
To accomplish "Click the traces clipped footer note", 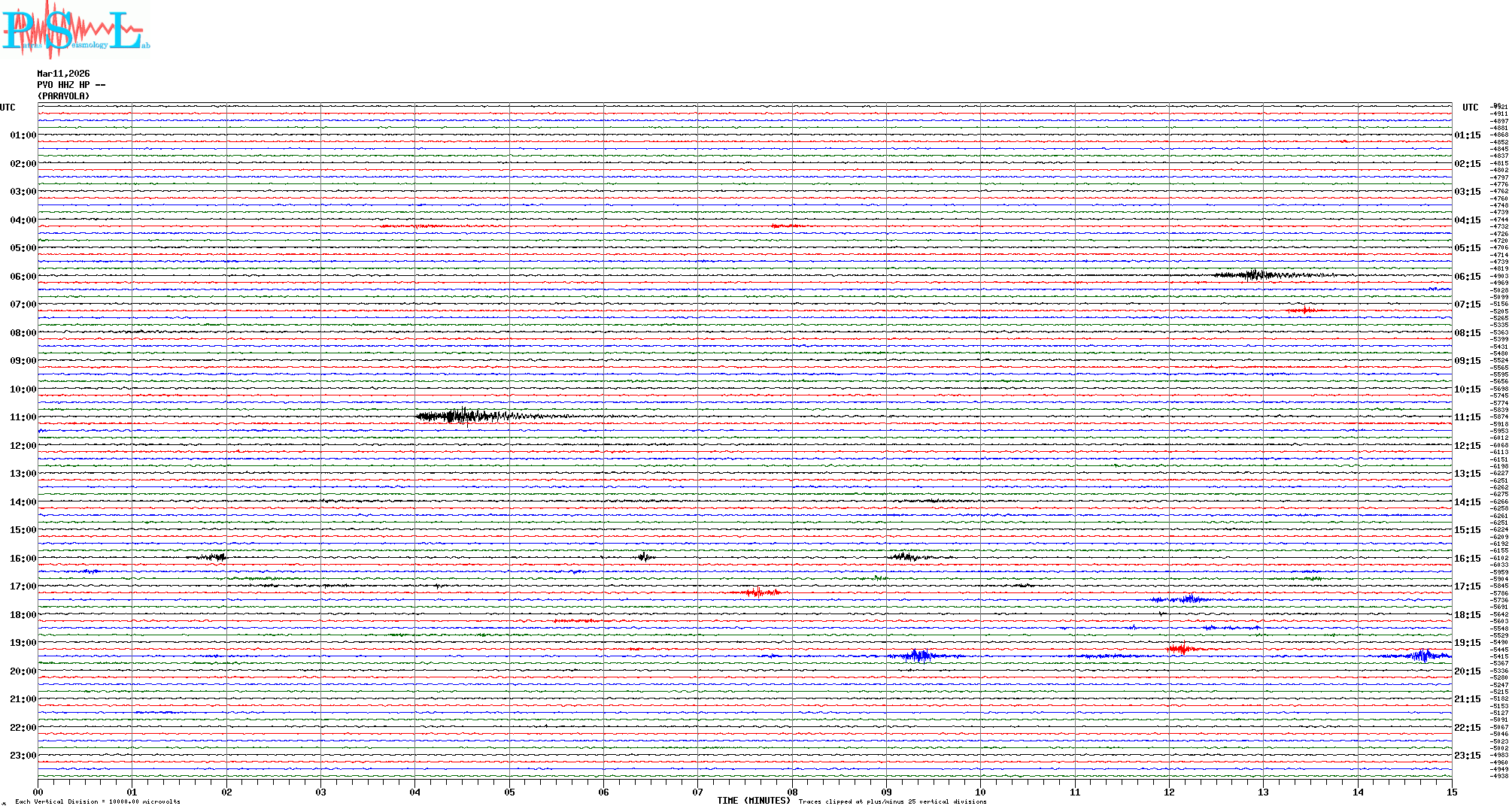I will (892, 802).
